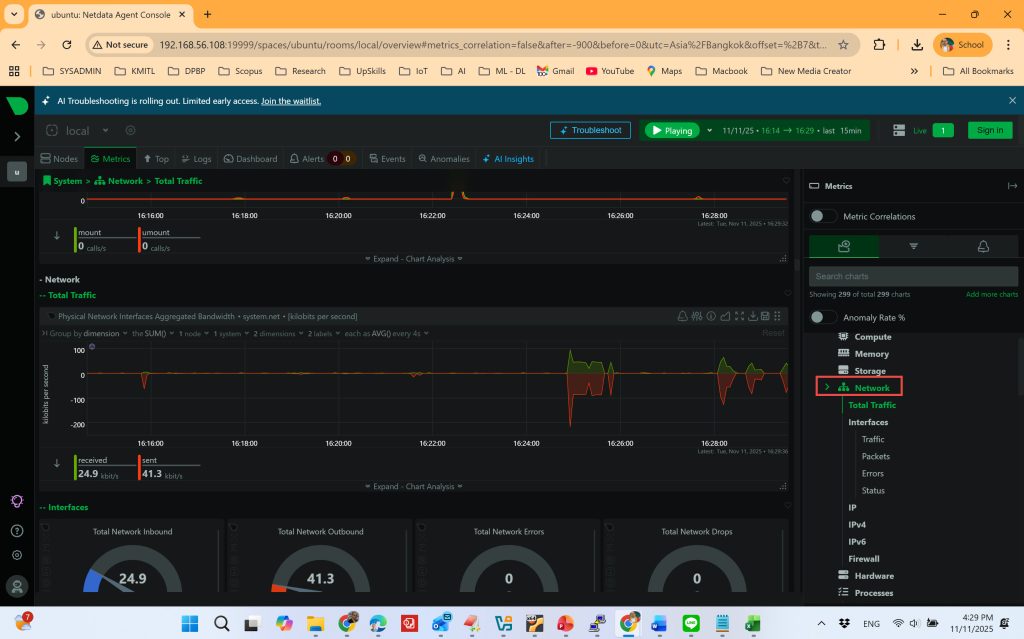This screenshot has height=639, width=1024.
Task: Collapse the Metrics sidebar with arrow icon
Action: pyautogui.click(x=1012, y=186)
